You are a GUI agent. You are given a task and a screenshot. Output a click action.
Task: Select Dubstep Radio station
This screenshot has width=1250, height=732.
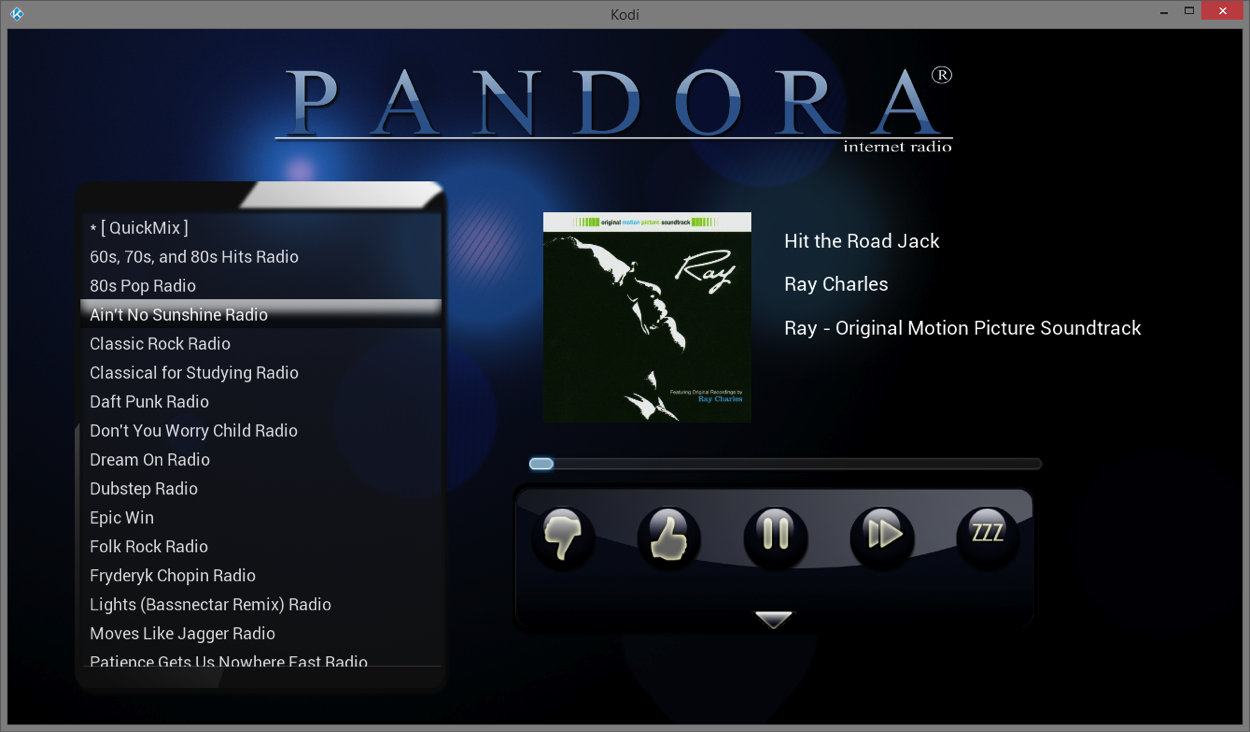tap(260, 488)
